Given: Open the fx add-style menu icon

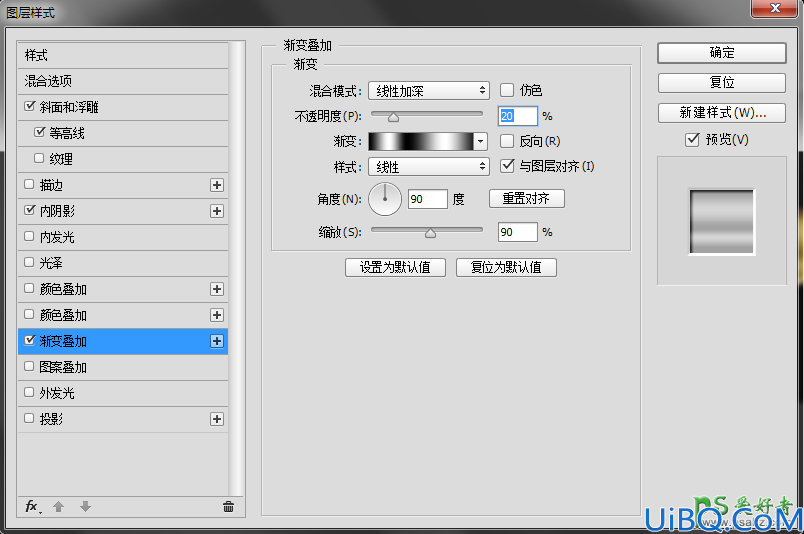Looking at the screenshot, I should tap(33, 507).
